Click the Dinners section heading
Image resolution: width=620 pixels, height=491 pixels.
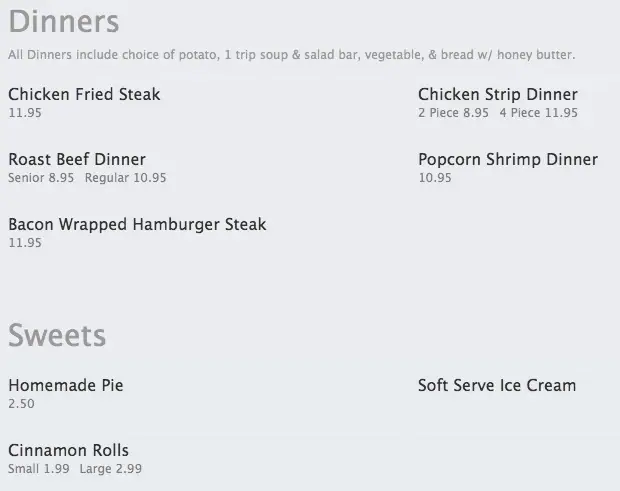coord(63,21)
